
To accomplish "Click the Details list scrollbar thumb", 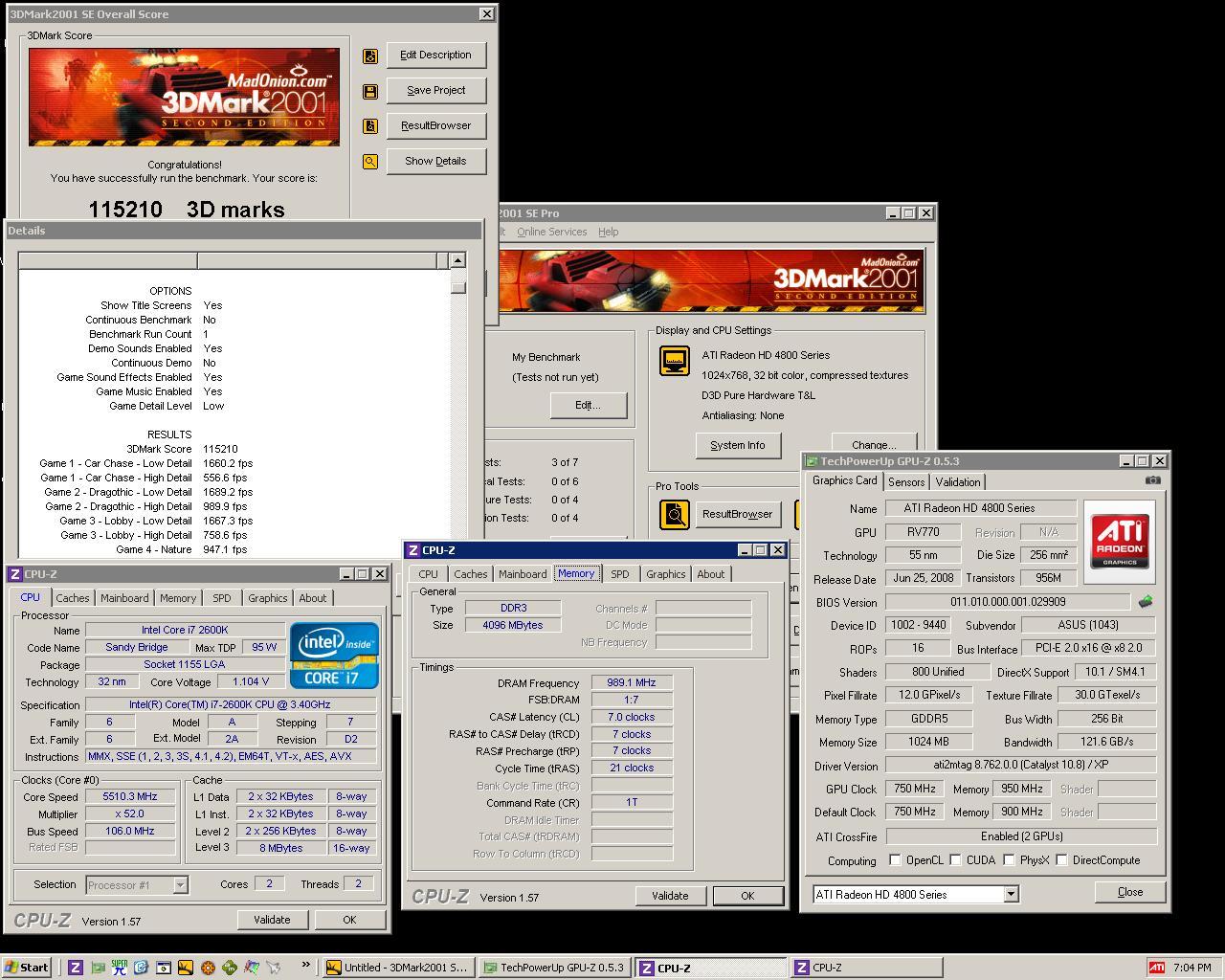I will [x=457, y=286].
